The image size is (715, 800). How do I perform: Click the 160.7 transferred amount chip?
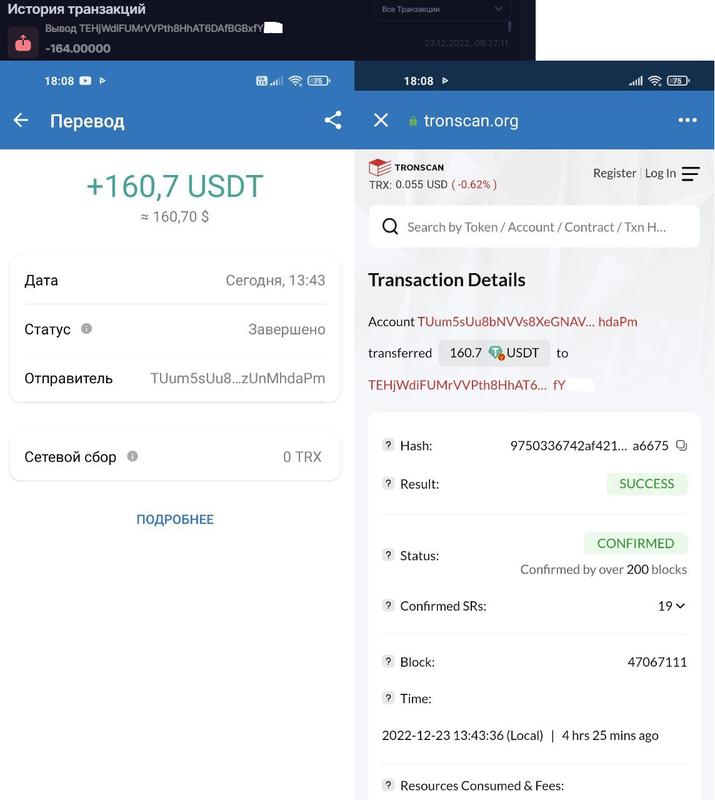coord(494,353)
